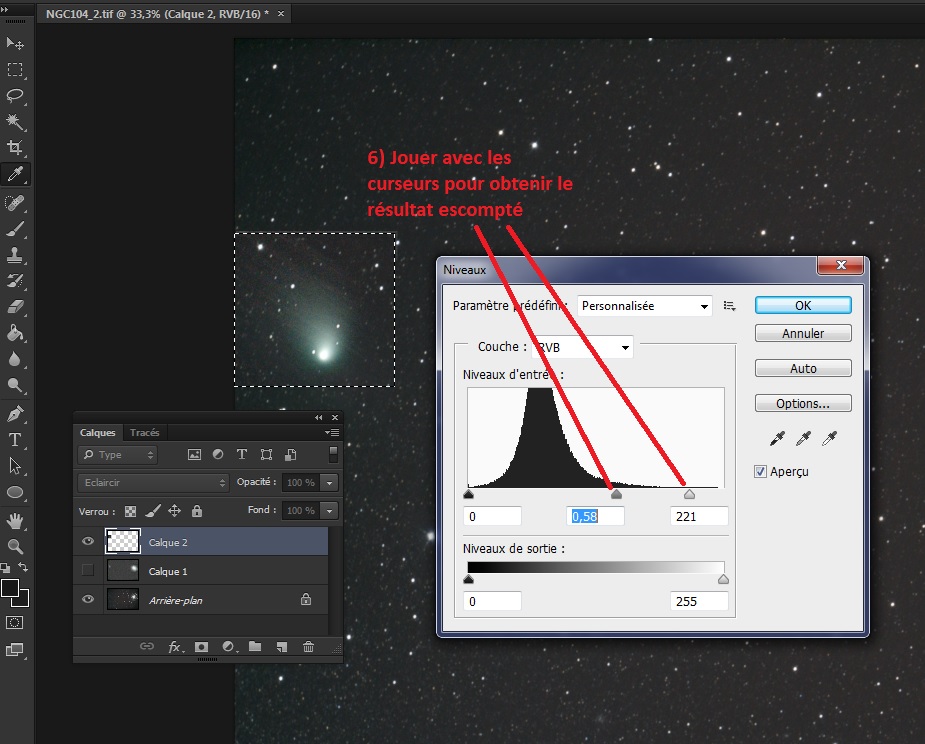Select the Calques tab
The height and width of the screenshot is (744, 925).
pos(97,432)
